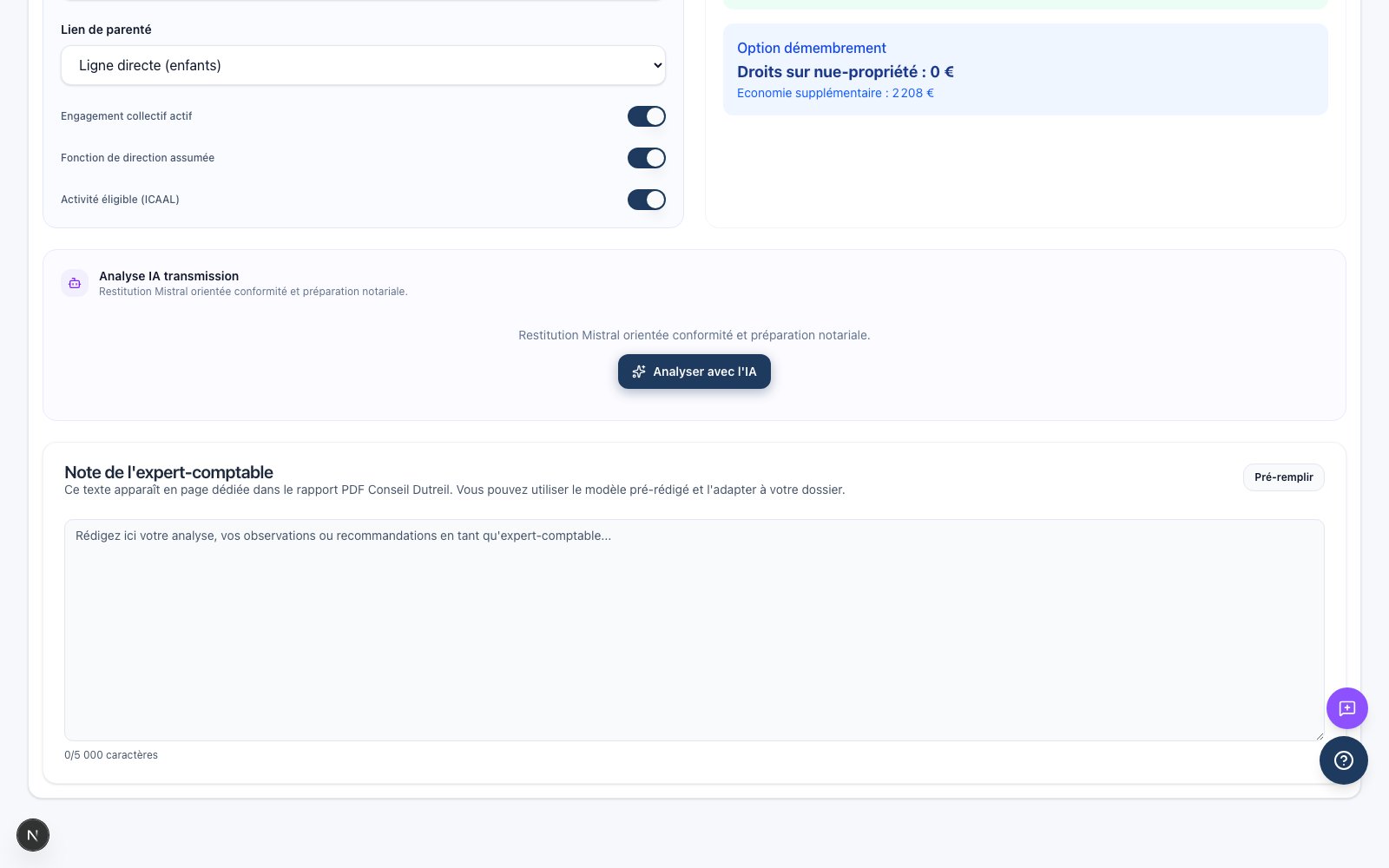Click the Next.js dev tools badge
This screenshot has width=1389, height=868.
tap(33, 835)
